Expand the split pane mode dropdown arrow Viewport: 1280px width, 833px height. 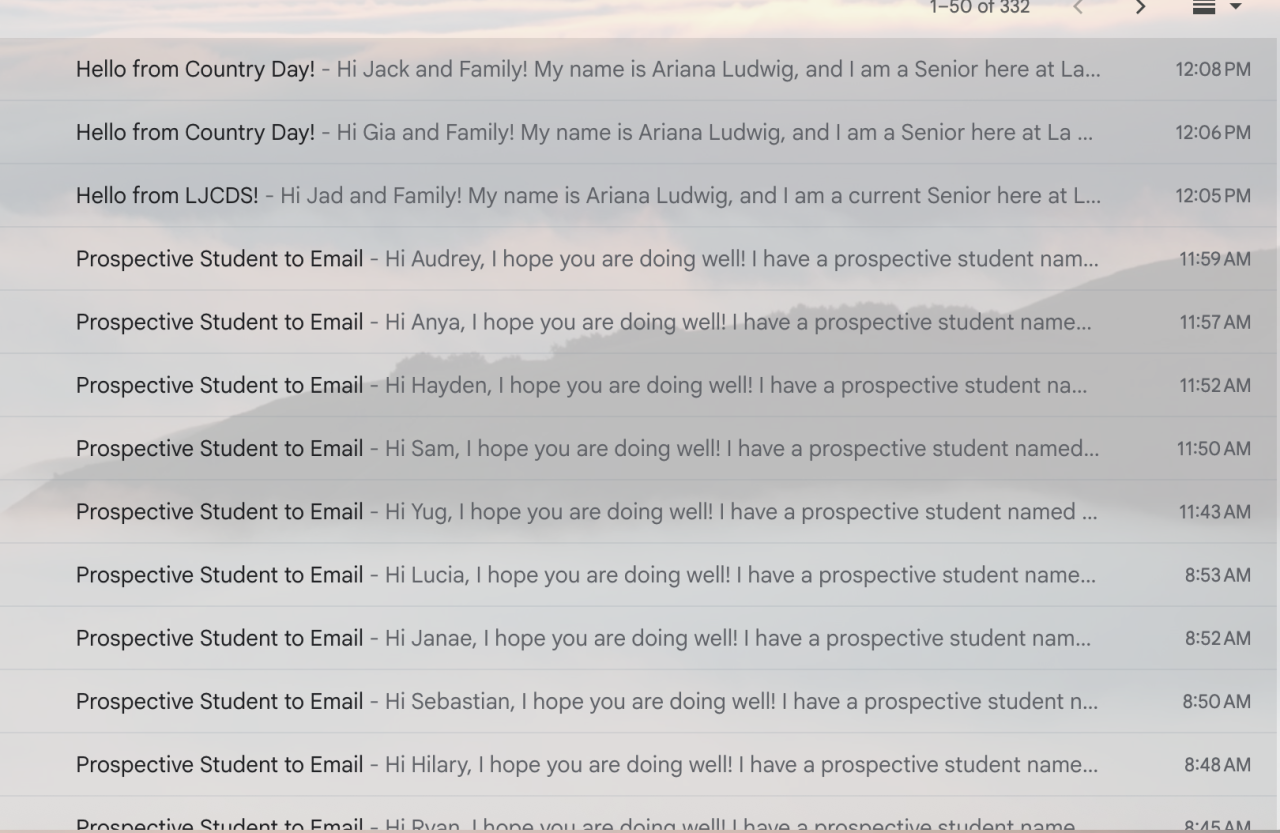[1235, 8]
